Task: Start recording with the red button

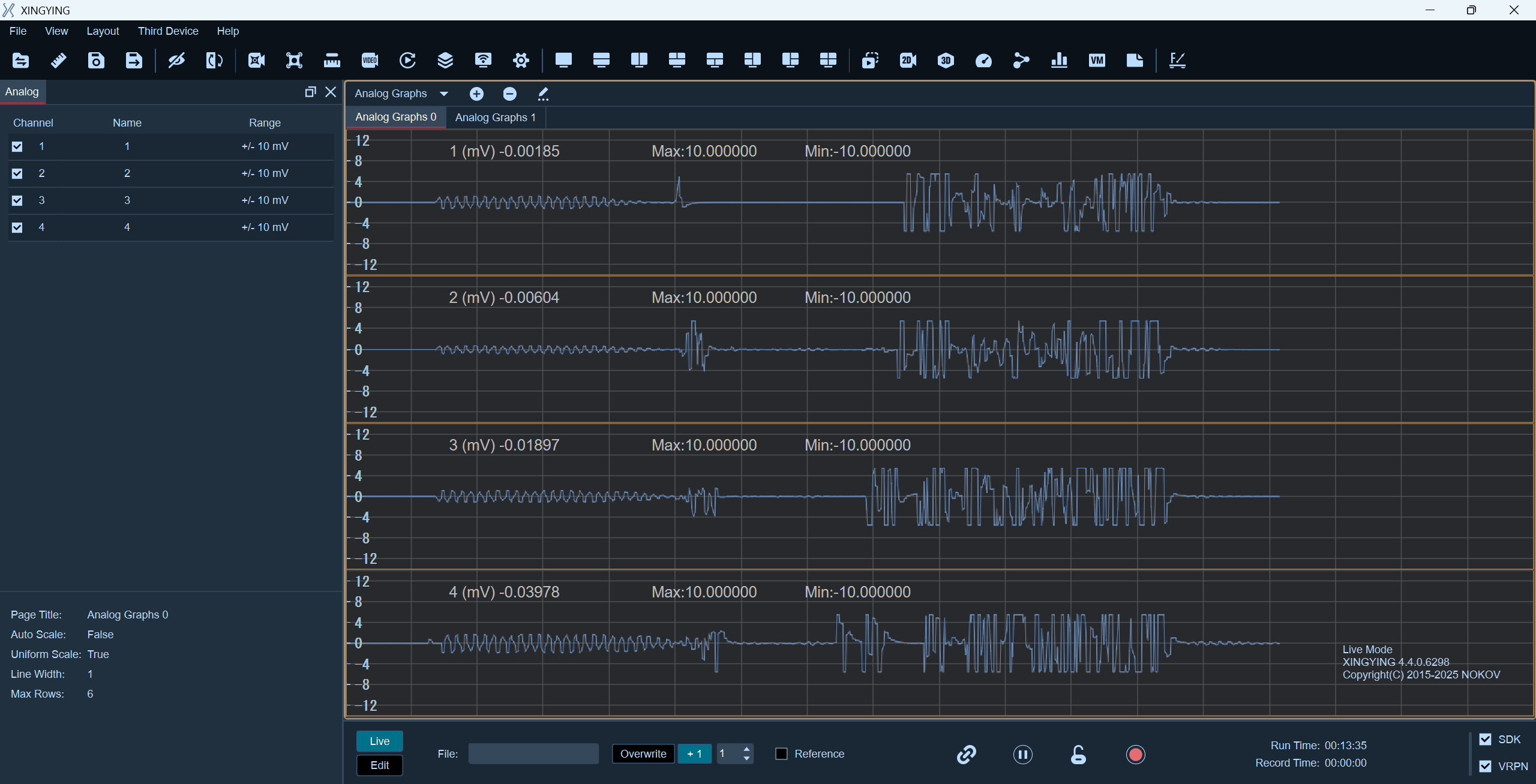Action: (x=1135, y=755)
